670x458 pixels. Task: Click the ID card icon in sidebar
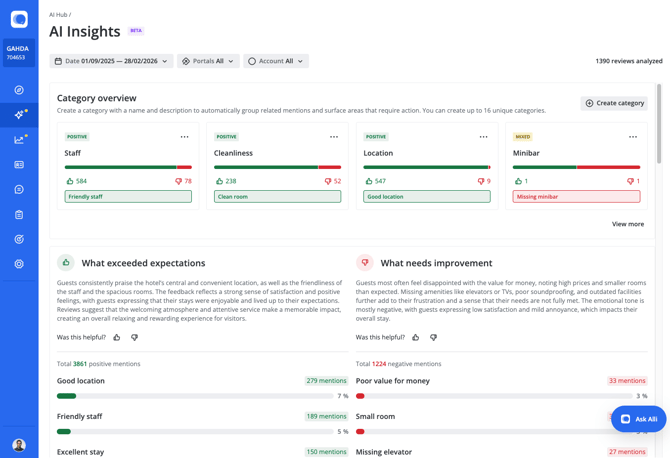click(19, 165)
